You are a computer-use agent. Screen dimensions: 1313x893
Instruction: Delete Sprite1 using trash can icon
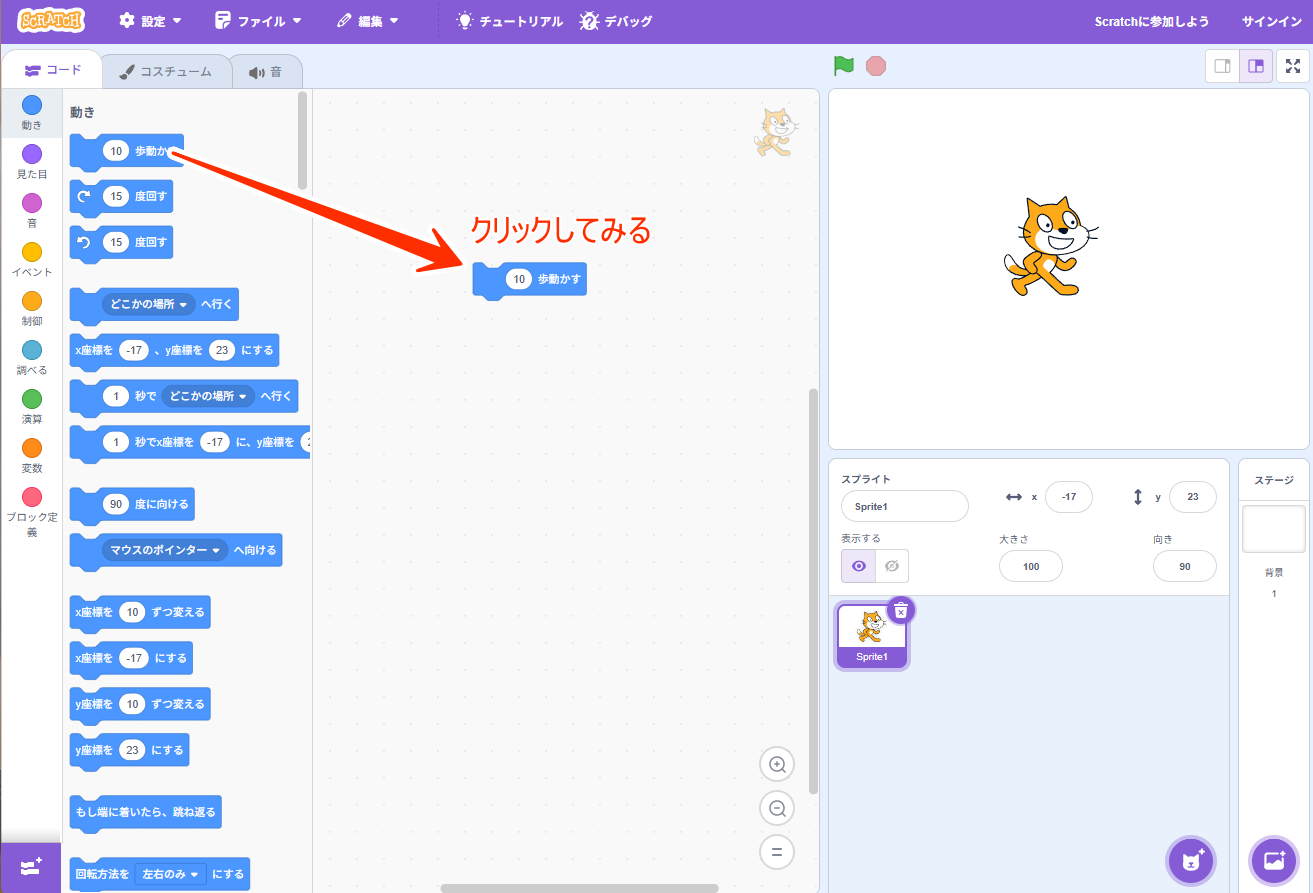[900, 610]
